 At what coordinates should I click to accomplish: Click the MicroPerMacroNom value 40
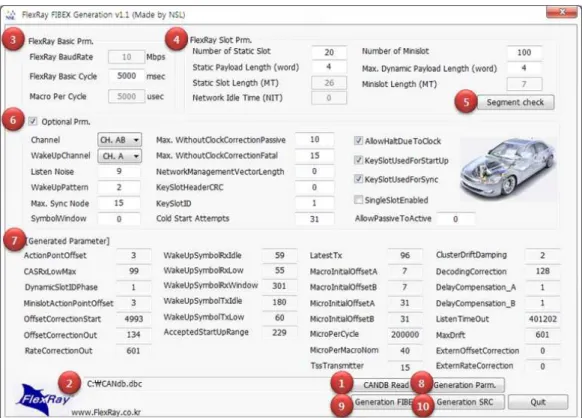(405, 350)
